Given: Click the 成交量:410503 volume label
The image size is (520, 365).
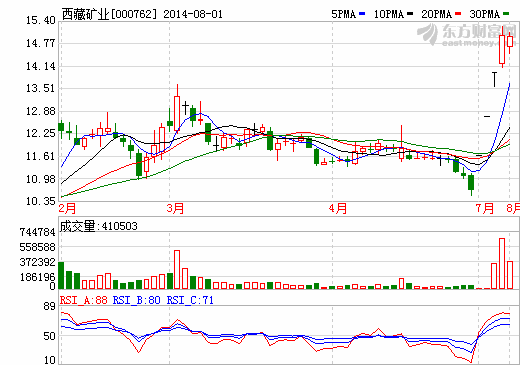Looking at the screenshot, I should click(x=99, y=226).
